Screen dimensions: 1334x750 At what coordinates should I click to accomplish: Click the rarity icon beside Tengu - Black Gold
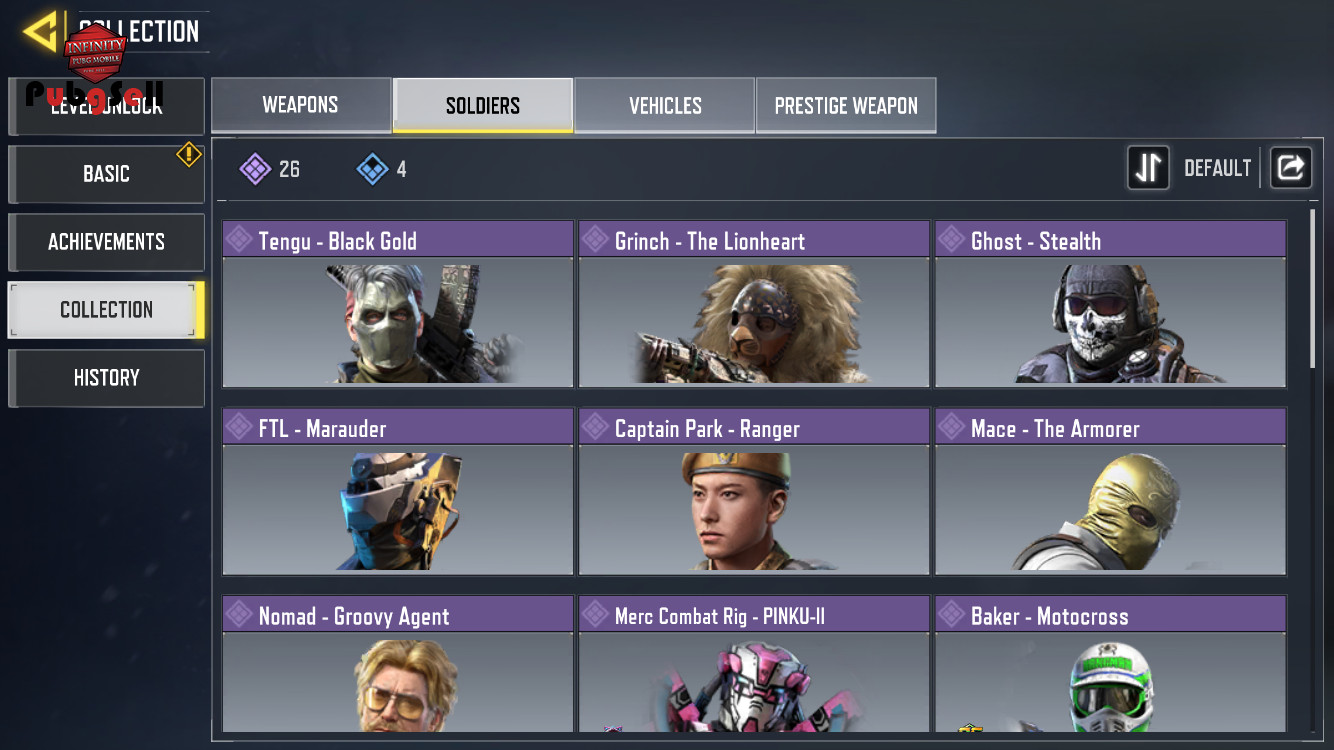coord(239,239)
